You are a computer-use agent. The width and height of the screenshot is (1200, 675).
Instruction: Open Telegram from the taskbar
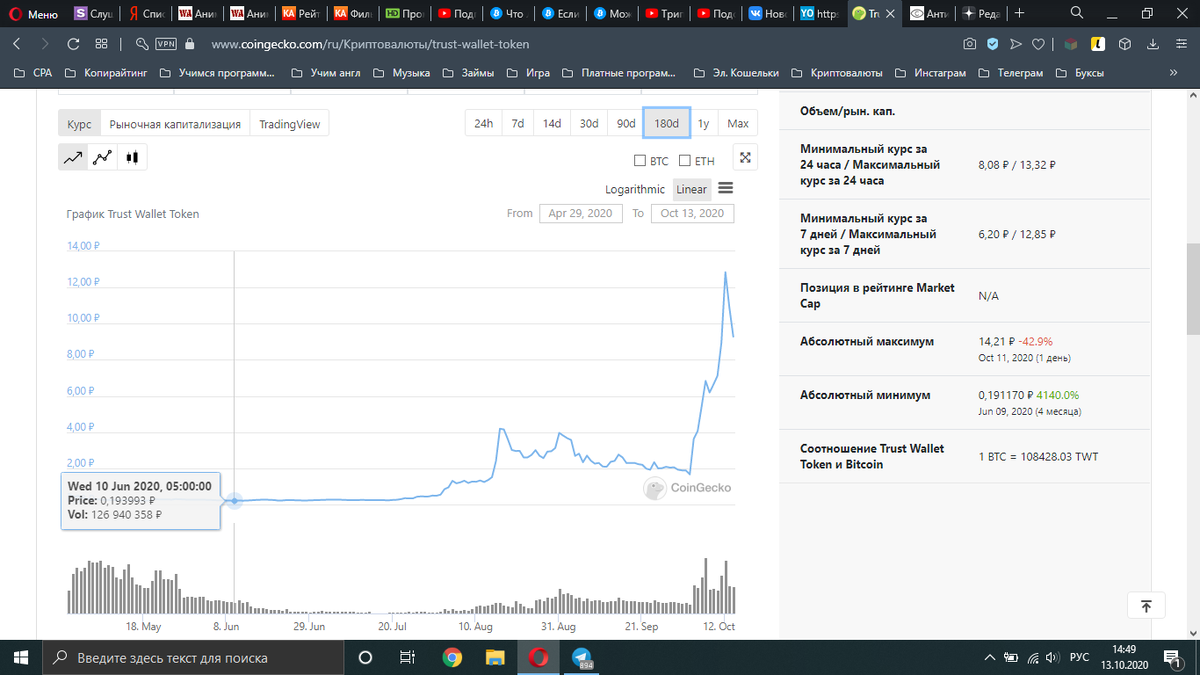coord(582,657)
